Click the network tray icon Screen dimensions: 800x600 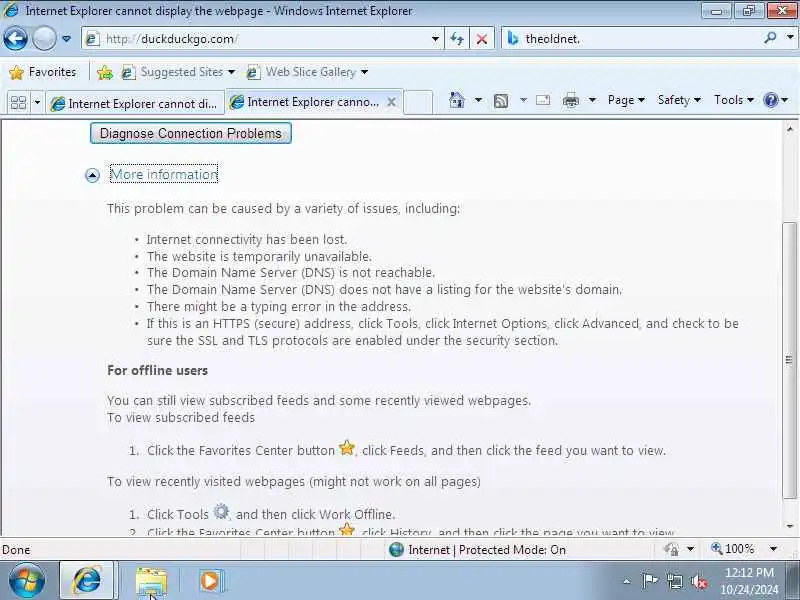(x=674, y=581)
